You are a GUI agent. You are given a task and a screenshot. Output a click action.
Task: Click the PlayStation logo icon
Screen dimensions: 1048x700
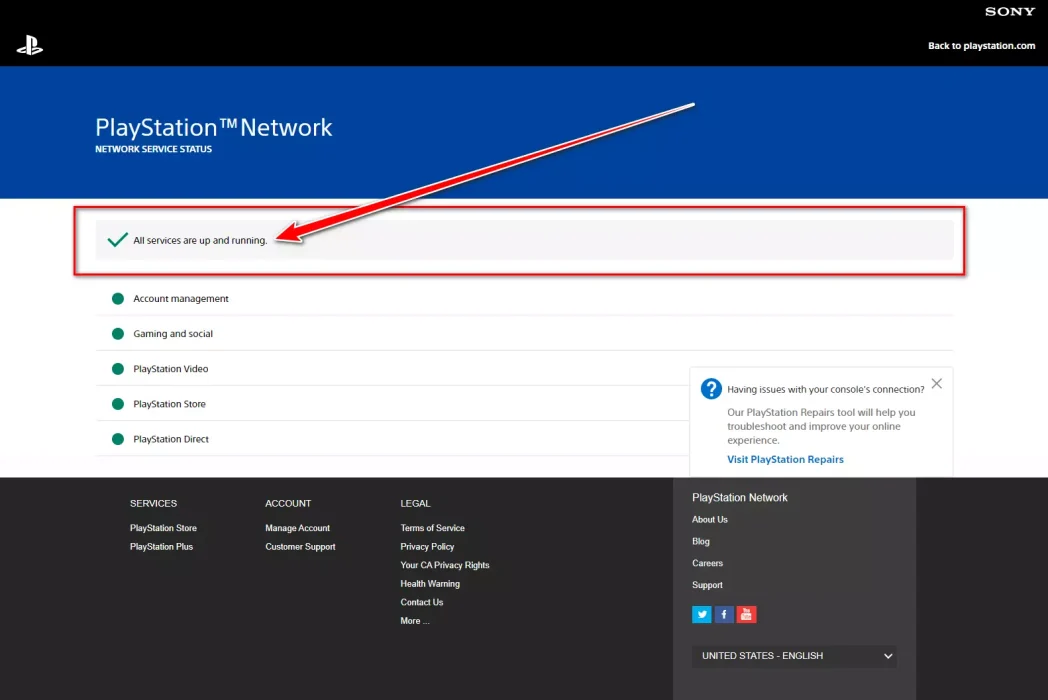click(29, 45)
